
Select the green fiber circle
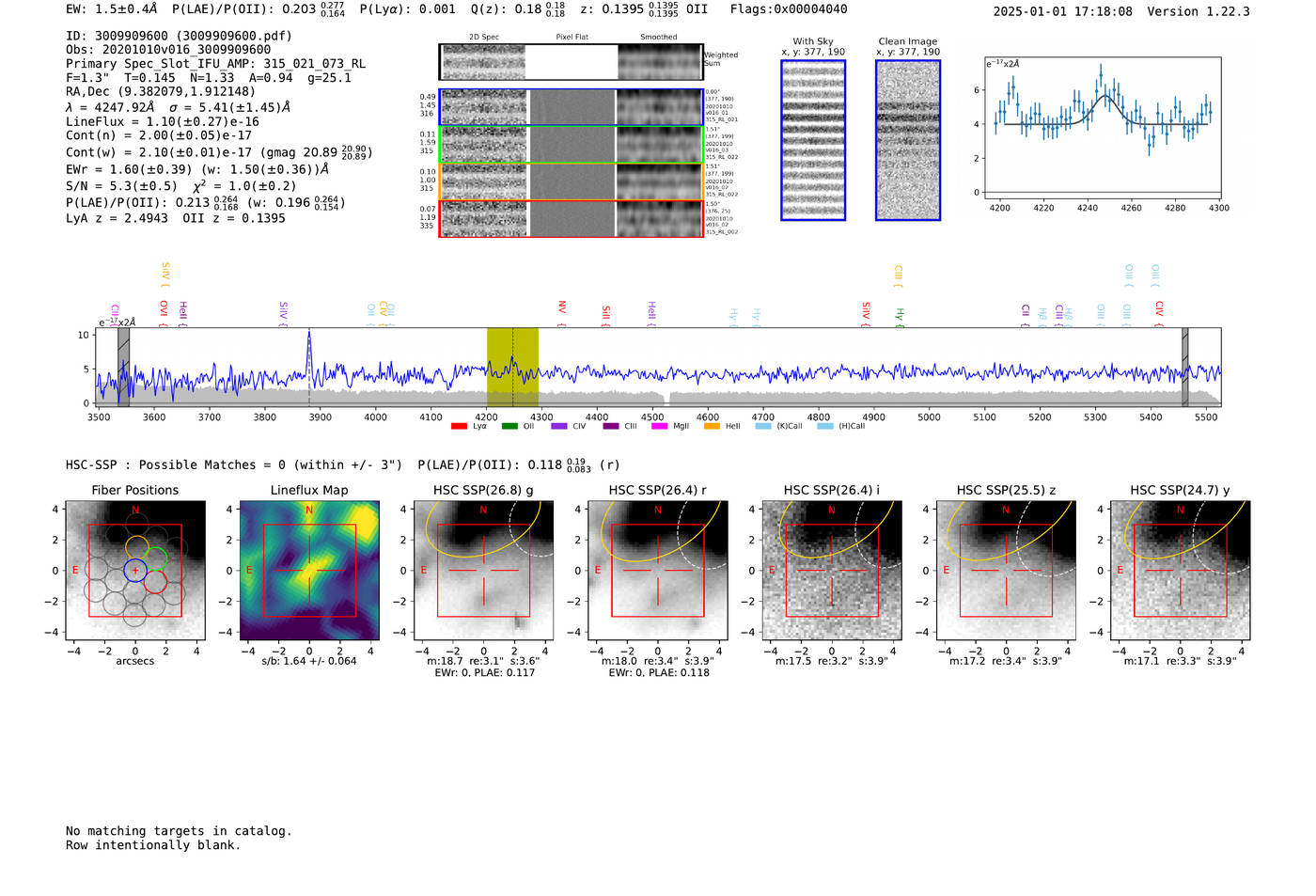156,559
